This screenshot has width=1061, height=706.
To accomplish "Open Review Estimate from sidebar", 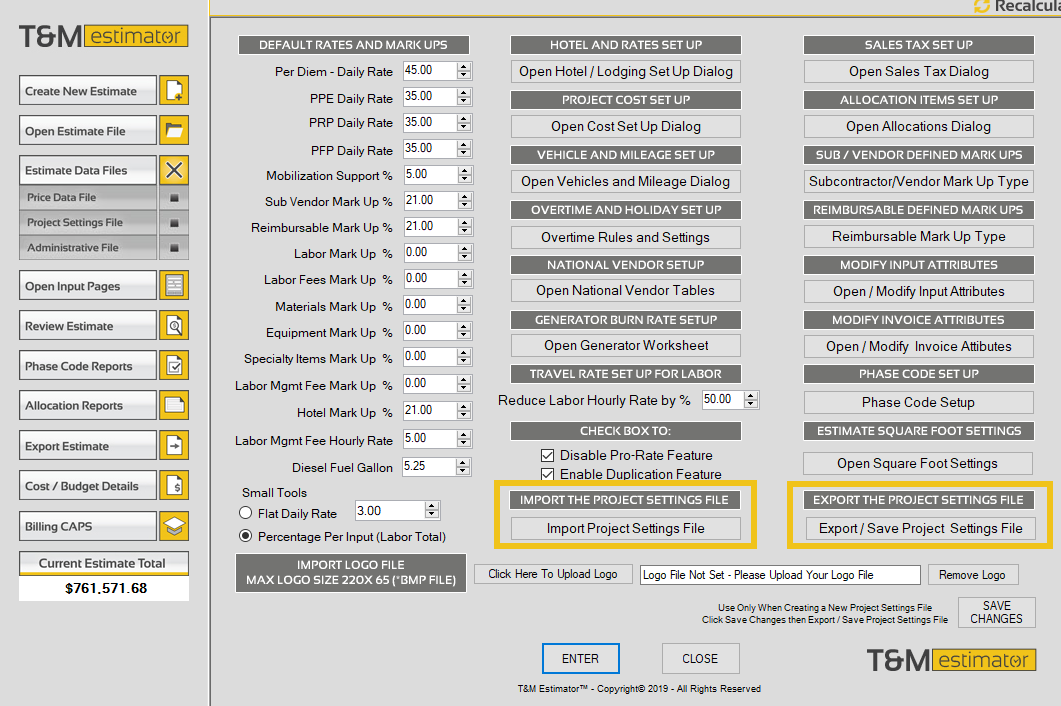I will coord(88,326).
